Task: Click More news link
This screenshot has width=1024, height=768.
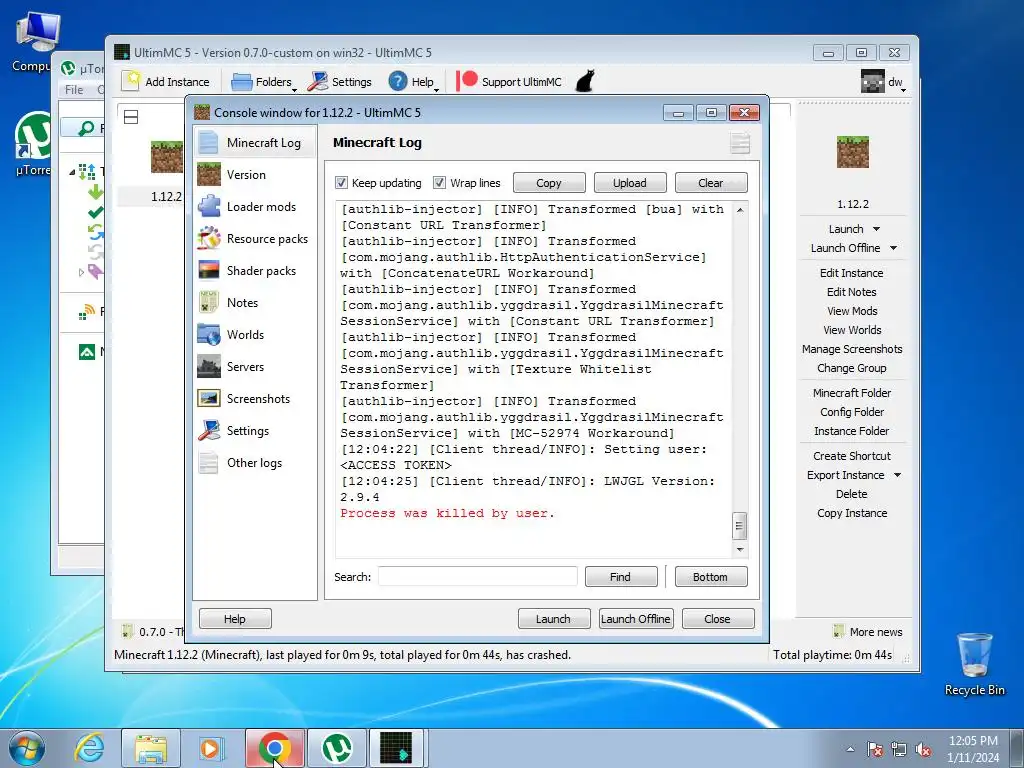Action: tap(868, 632)
